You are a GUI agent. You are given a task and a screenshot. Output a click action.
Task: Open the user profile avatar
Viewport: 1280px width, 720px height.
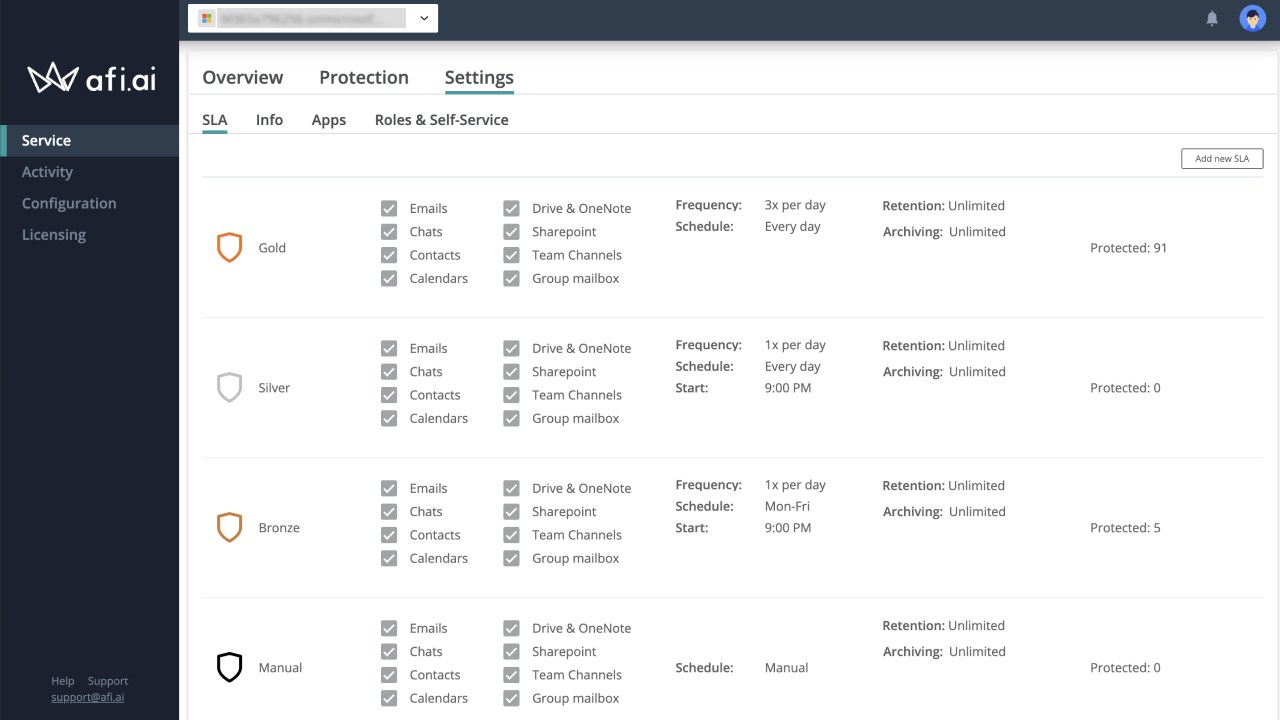pos(1252,18)
